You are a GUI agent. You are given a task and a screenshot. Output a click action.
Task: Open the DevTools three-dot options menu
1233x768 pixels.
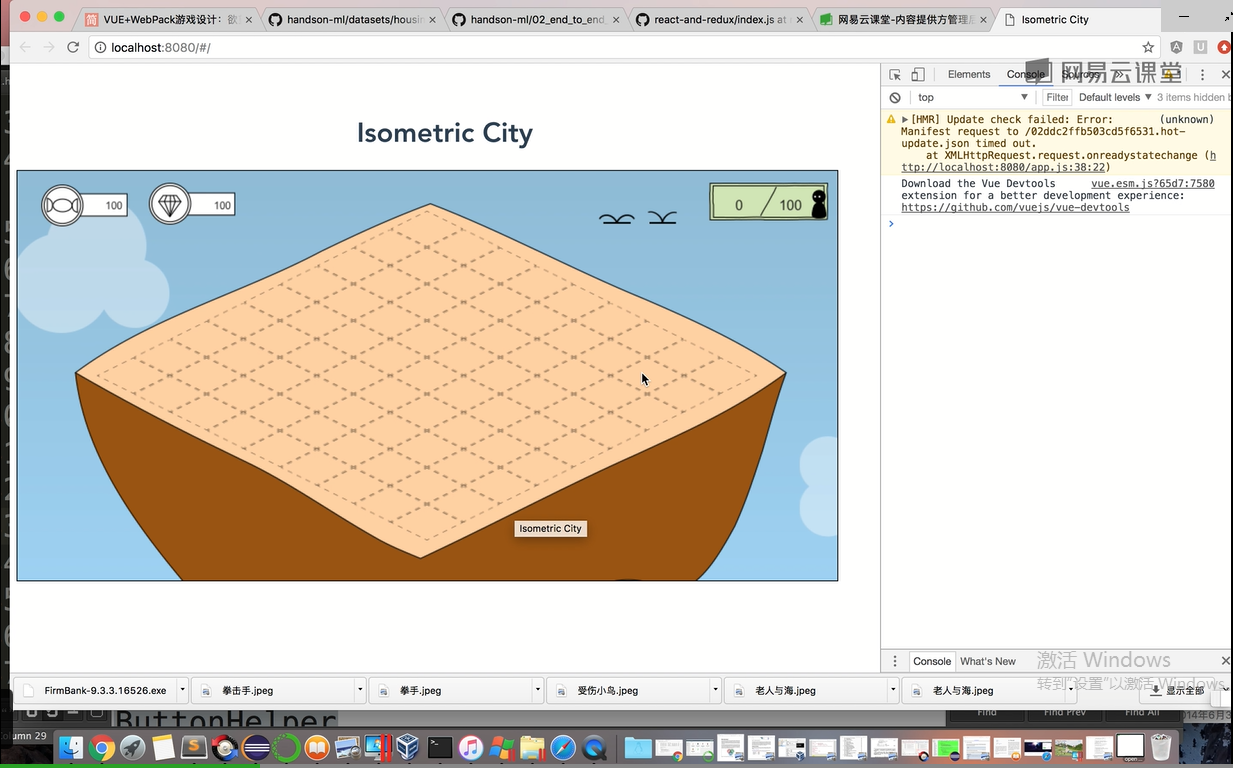tap(1202, 75)
